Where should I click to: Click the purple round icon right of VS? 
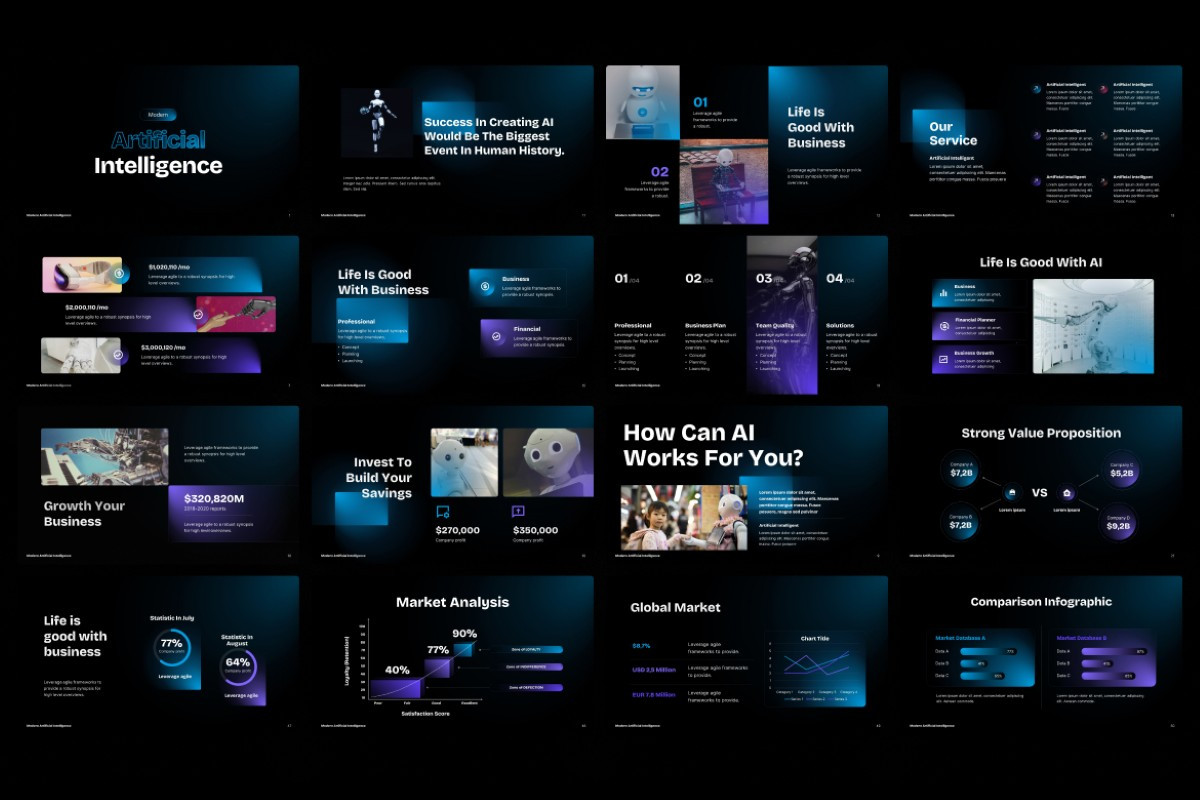(x=1067, y=493)
